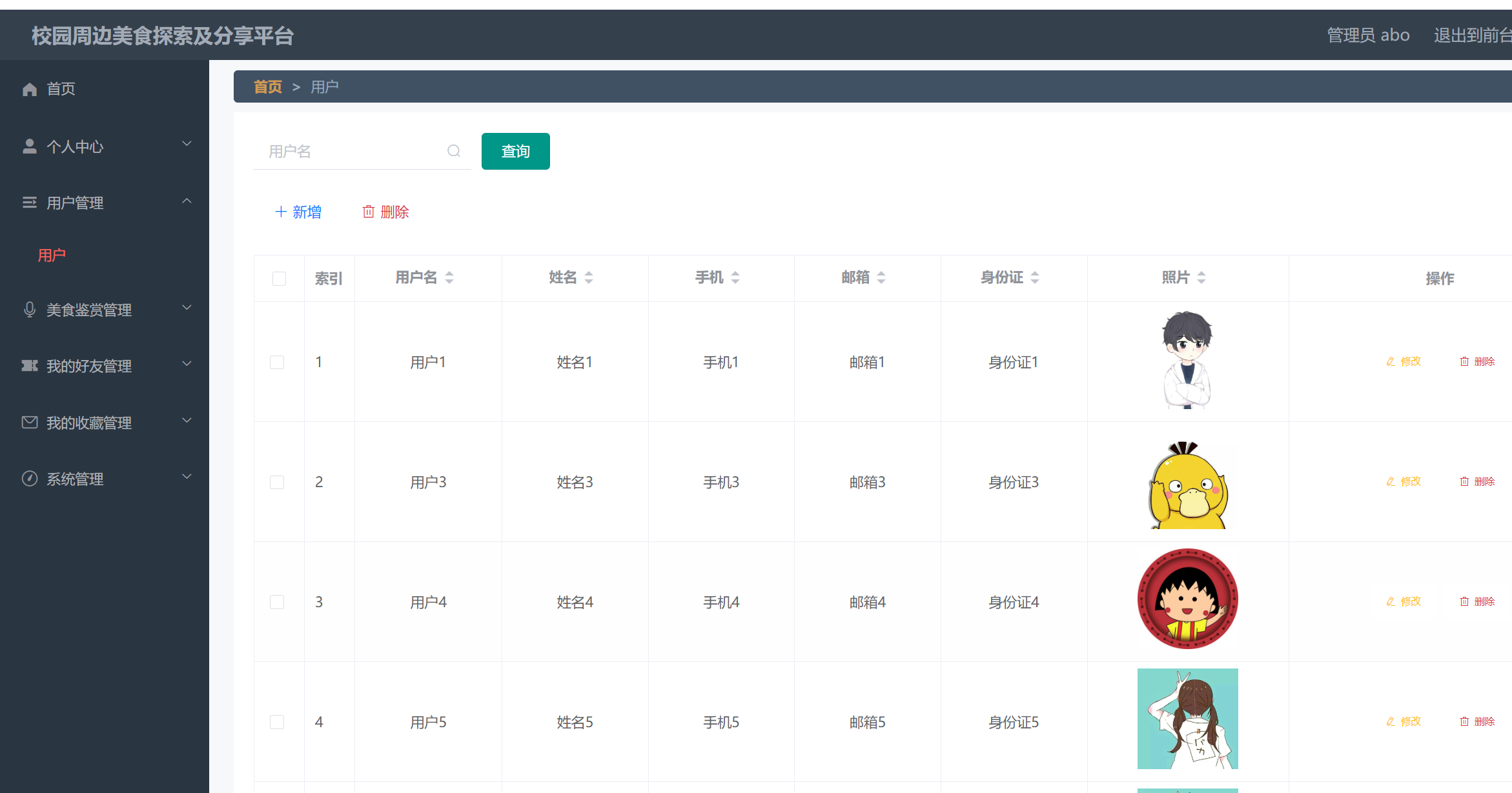Click the 首页 breadcrumb link
Viewport: 1512px width, 793px height.
[x=267, y=86]
